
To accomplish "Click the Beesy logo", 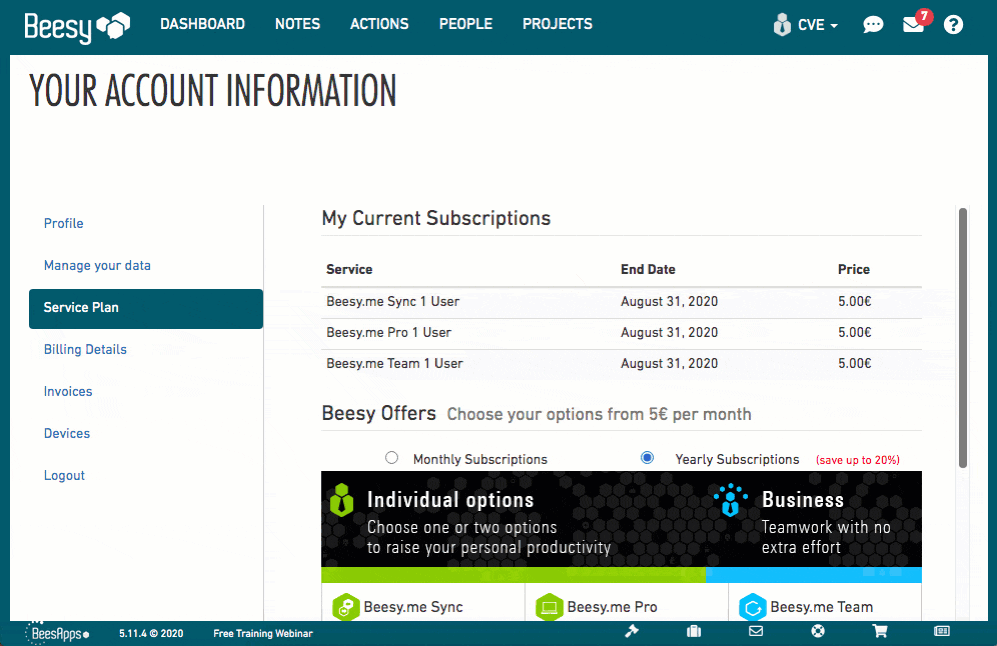I will click(x=77, y=27).
